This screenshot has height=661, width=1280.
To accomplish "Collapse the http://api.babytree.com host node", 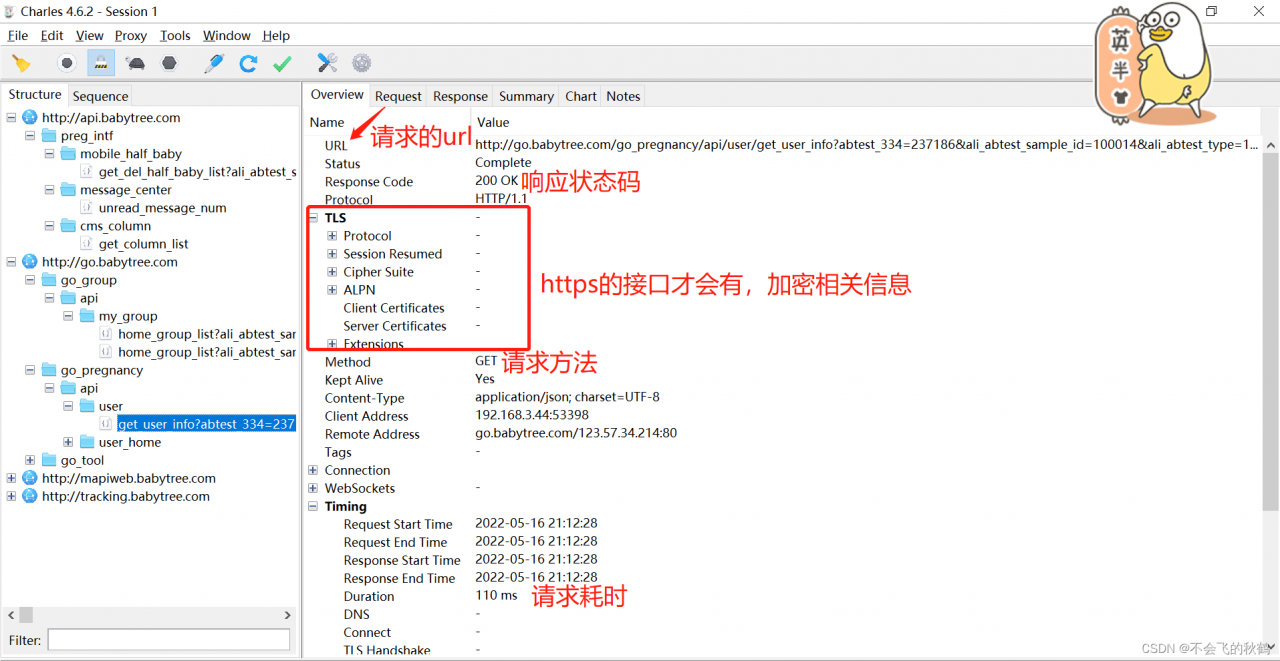I will click(12, 118).
